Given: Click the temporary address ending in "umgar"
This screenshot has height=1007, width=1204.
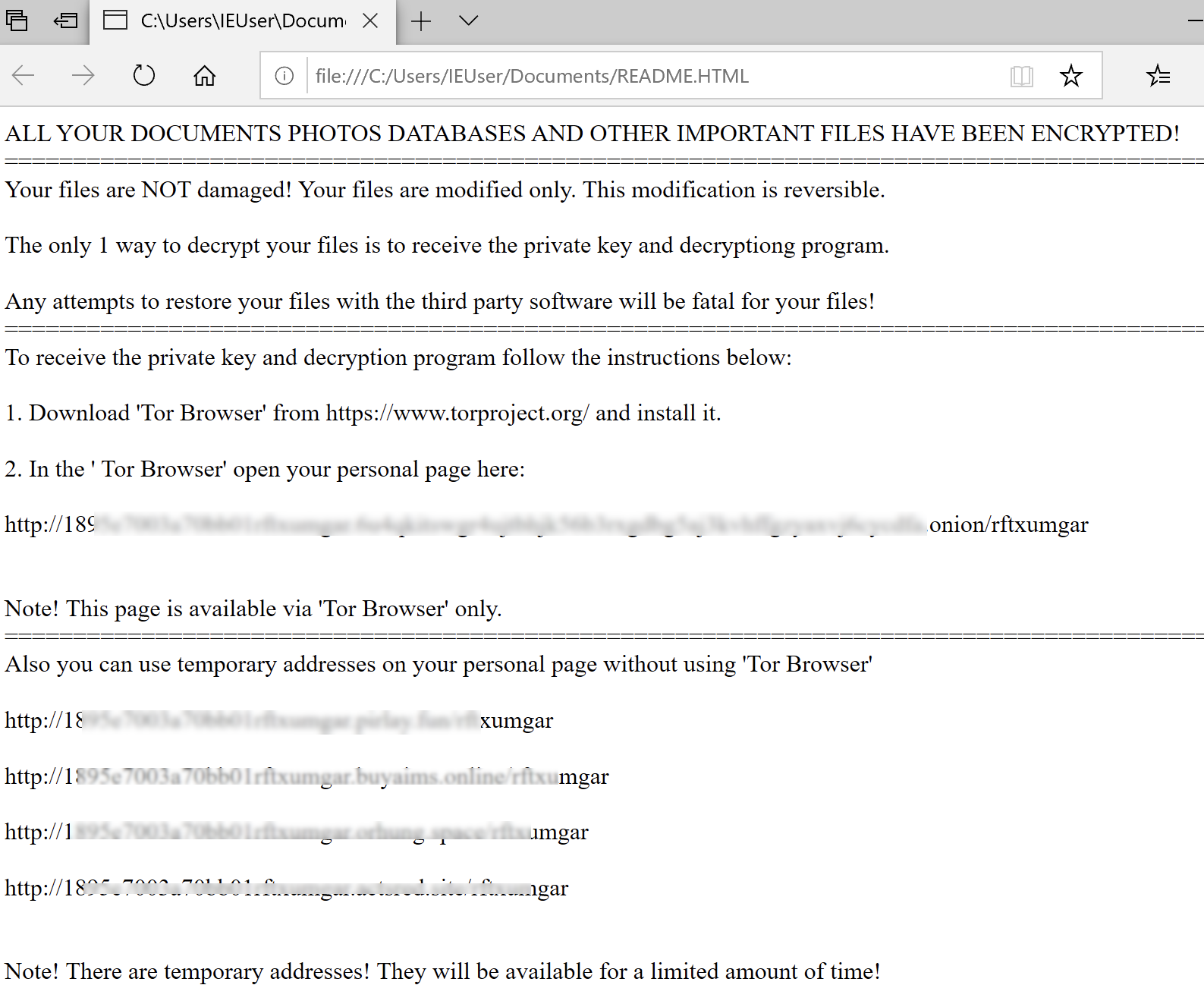Looking at the screenshot, I should (297, 832).
